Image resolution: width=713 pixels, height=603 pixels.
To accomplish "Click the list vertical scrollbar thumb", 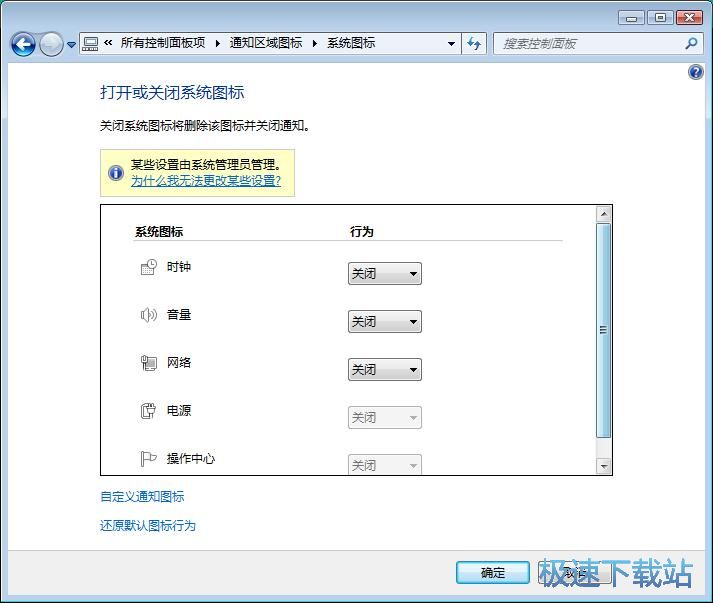I will pyautogui.click(x=603, y=331).
